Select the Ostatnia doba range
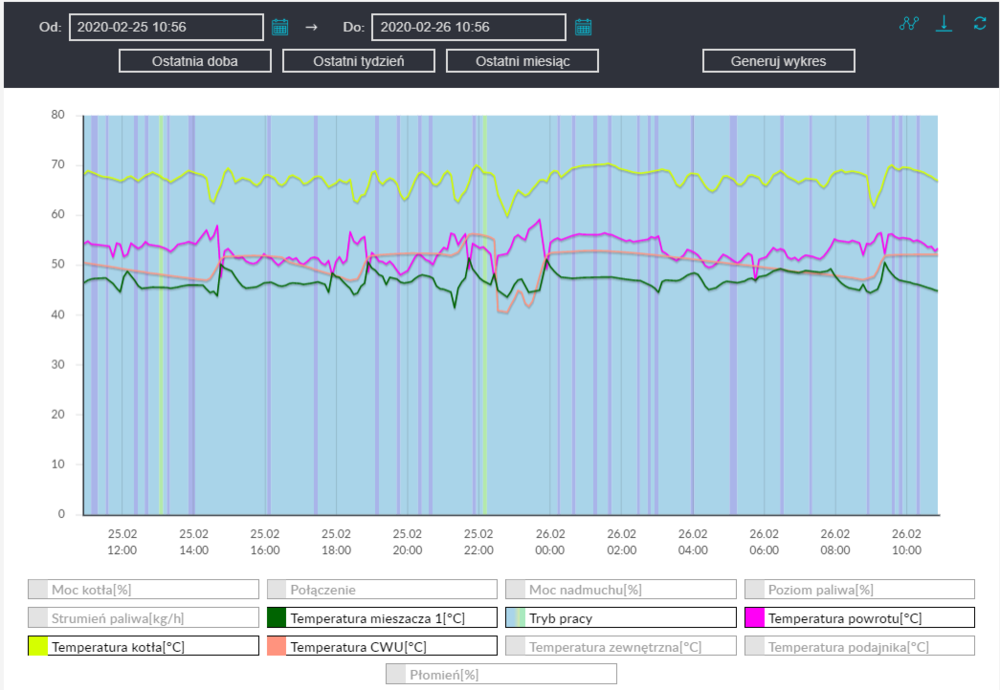Image resolution: width=1000 pixels, height=690 pixels. click(196, 61)
